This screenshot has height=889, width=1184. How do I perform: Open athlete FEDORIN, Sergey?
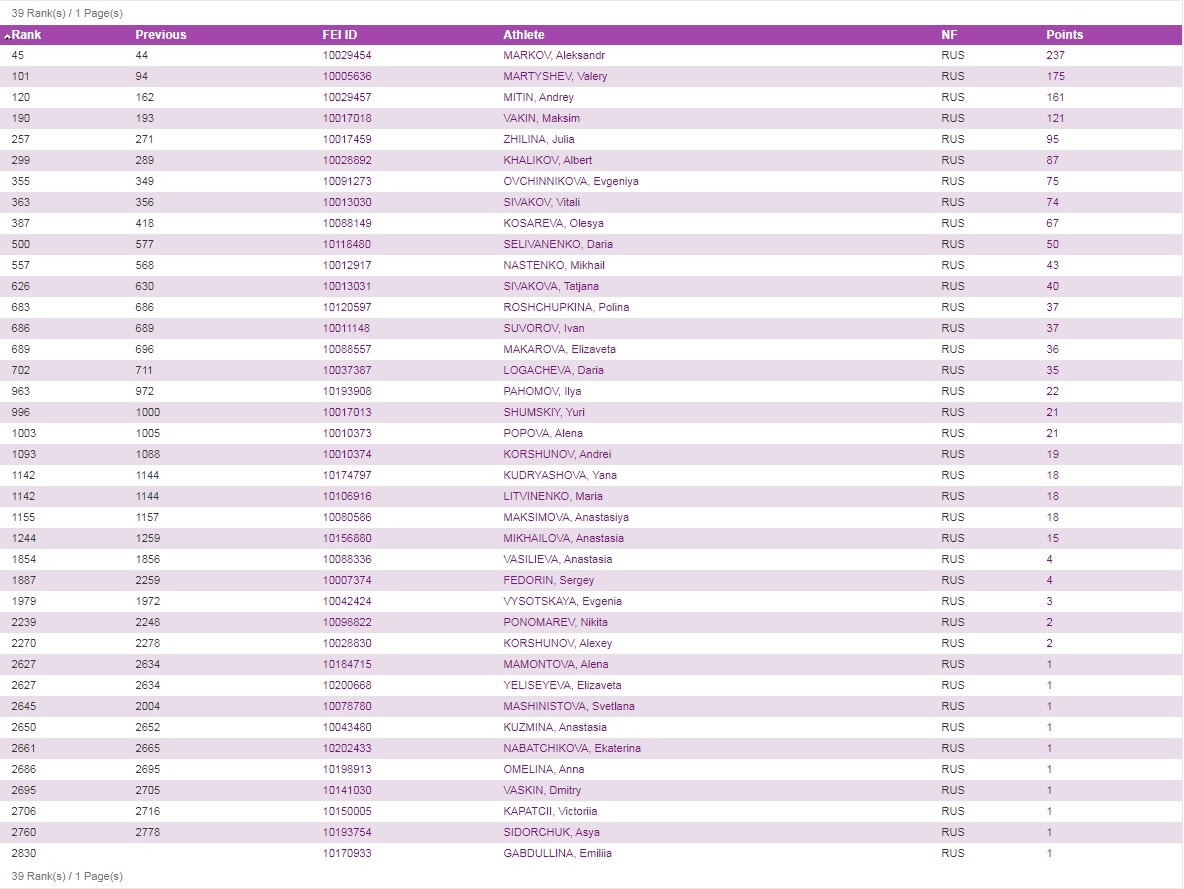pyautogui.click(x=549, y=580)
